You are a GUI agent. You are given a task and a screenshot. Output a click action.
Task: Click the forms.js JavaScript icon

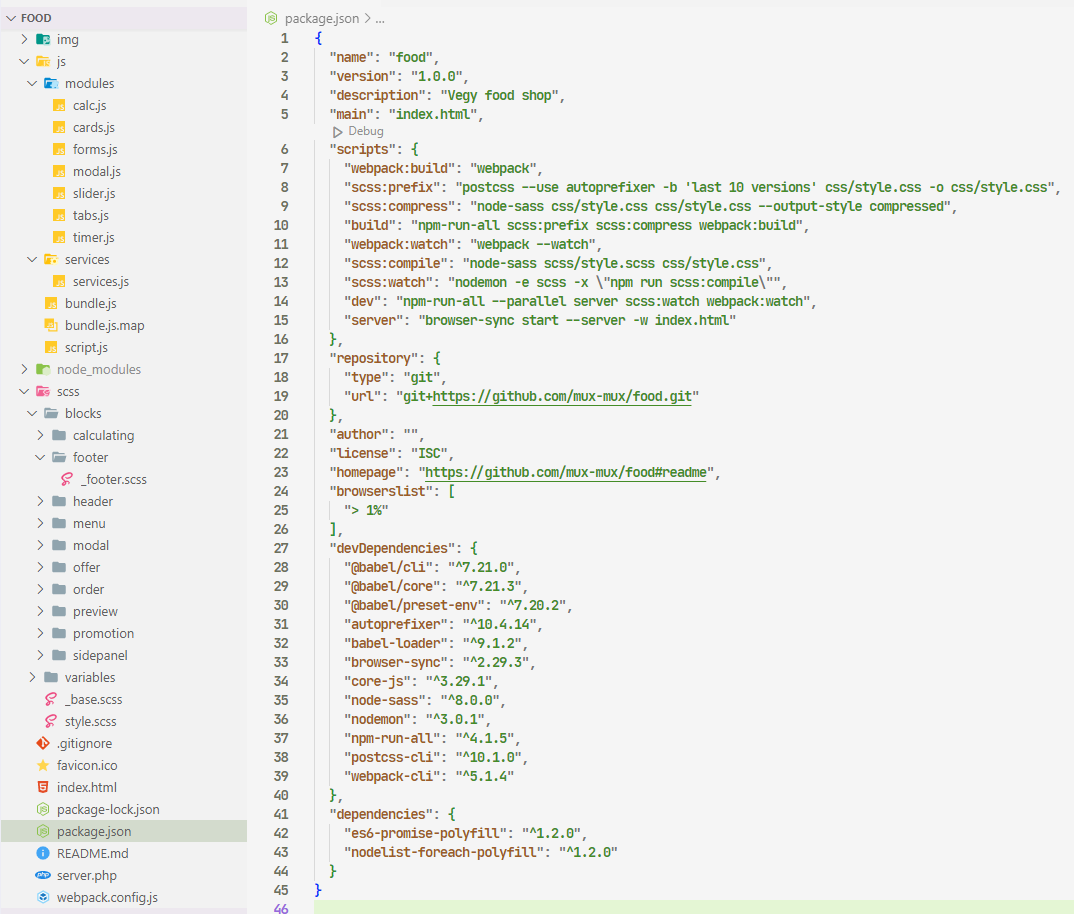coord(60,149)
